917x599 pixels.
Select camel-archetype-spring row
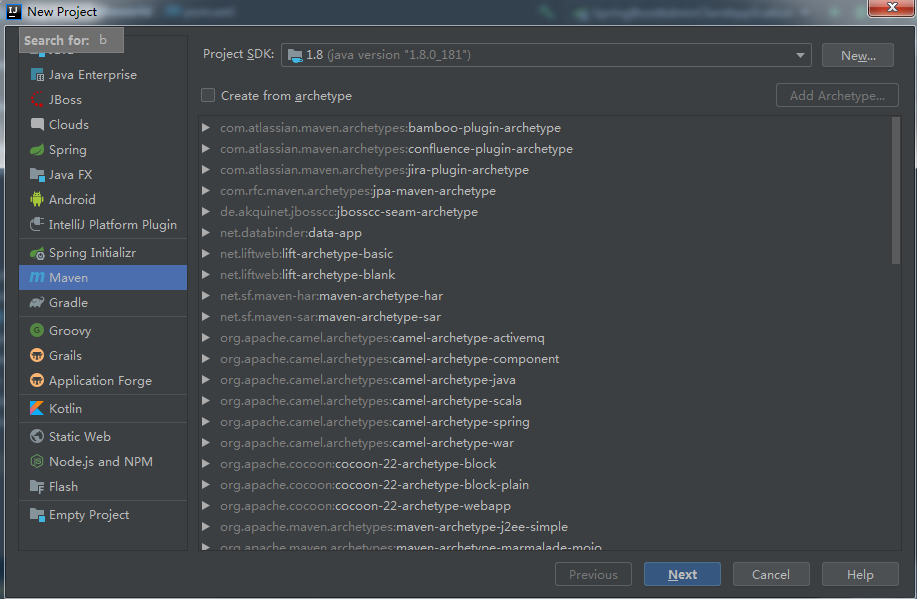coord(545,422)
